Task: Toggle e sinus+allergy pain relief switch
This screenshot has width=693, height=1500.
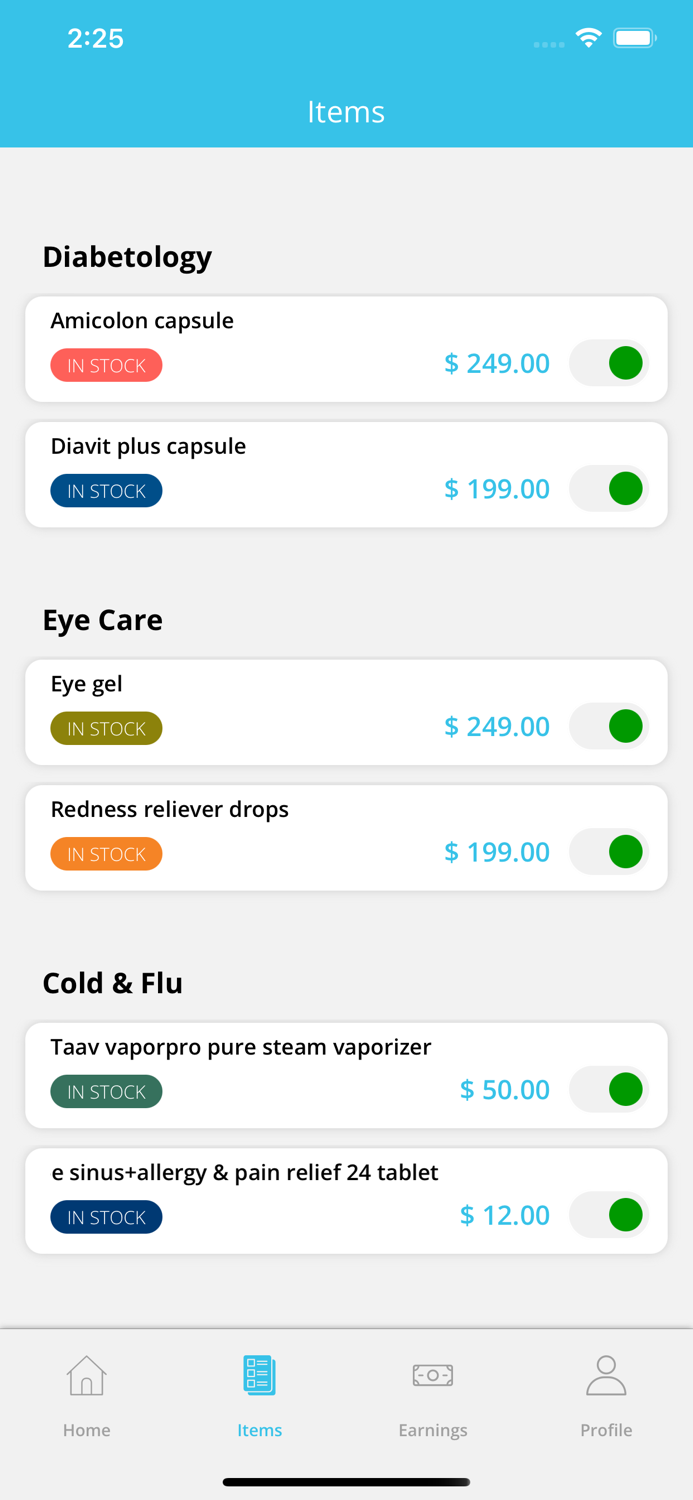Action: (609, 1215)
